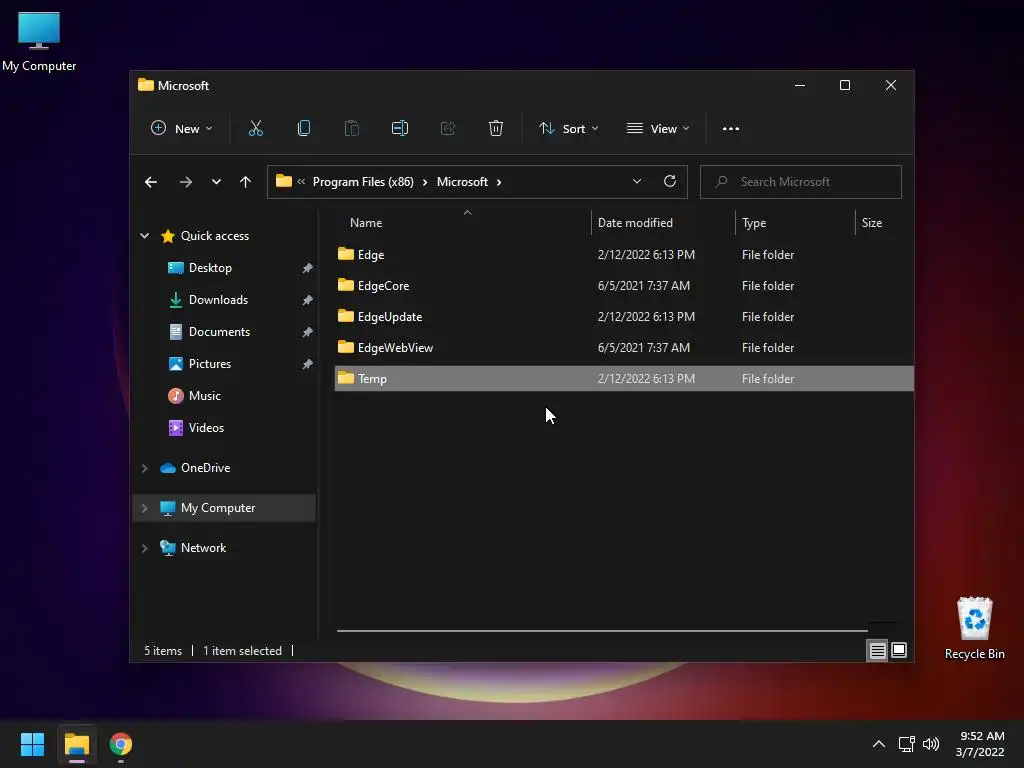Open Music in navigation pane
Viewport: 1024px width, 768px height.
(204, 396)
